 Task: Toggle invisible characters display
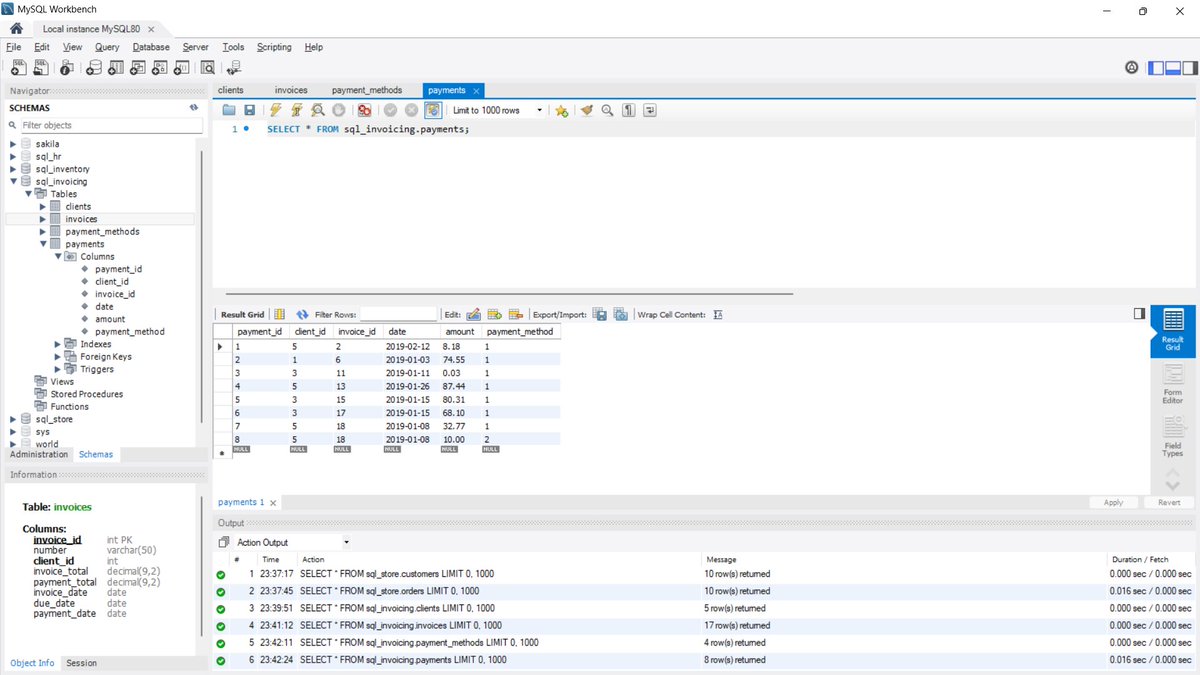(x=629, y=110)
